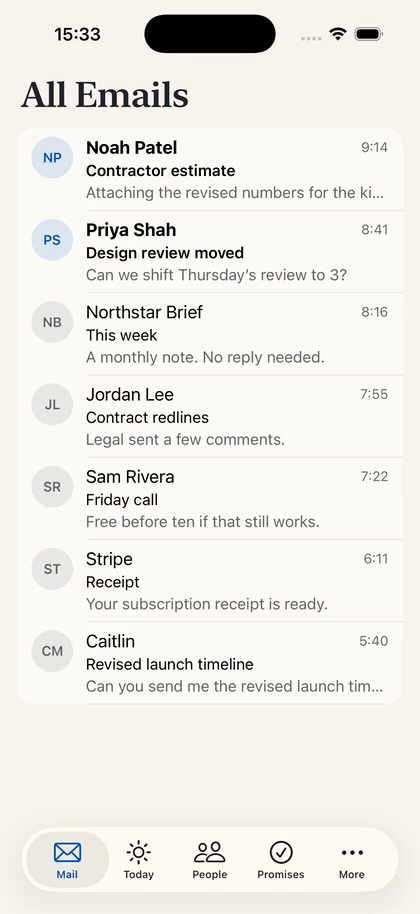
Task: Tap the 9:14 timestamp
Action: (375, 147)
